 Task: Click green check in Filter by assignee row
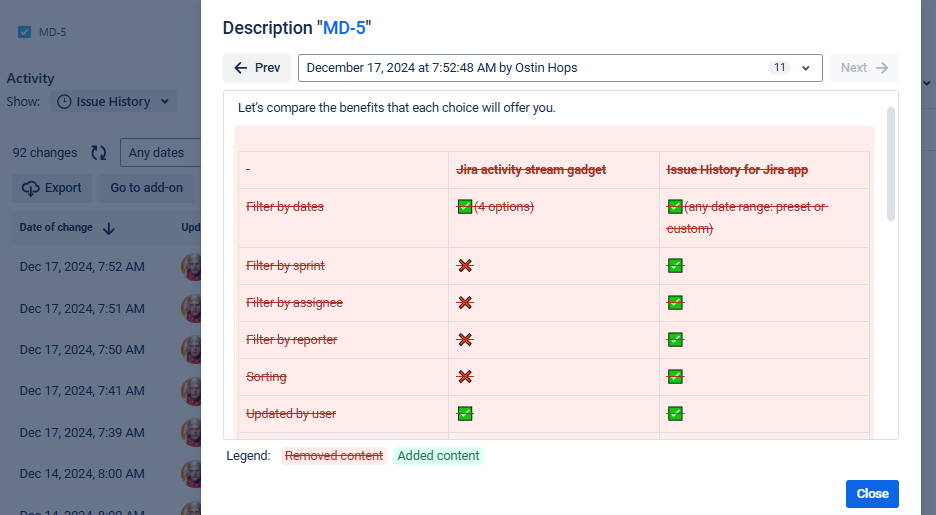point(675,303)
